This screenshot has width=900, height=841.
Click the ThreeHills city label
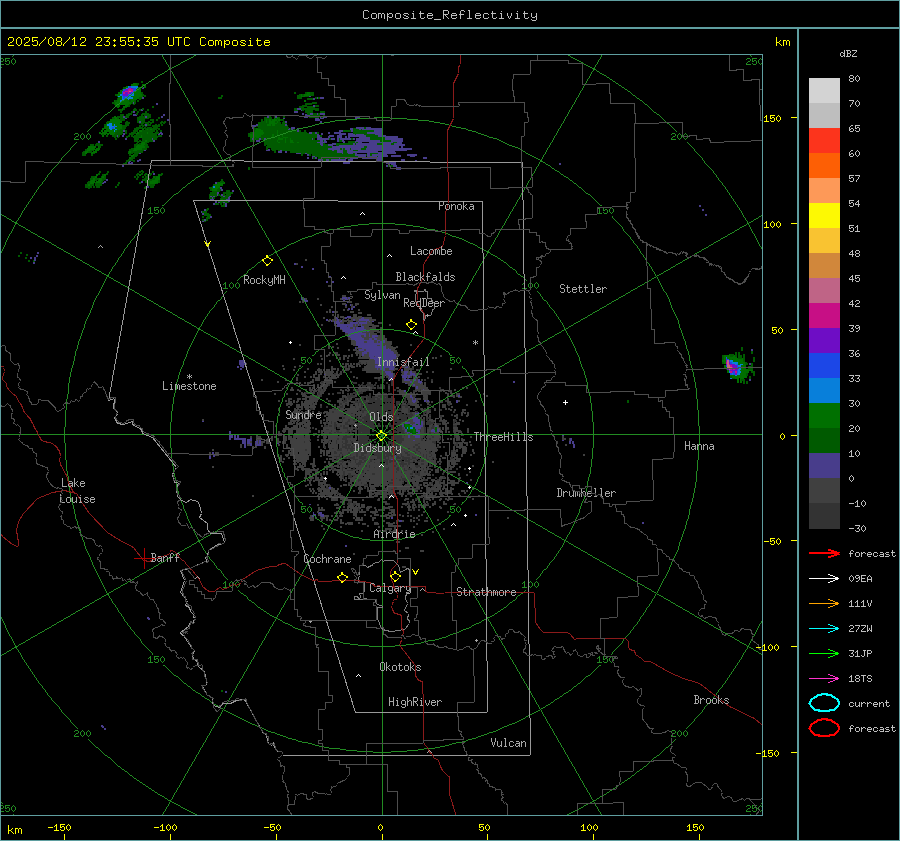[x=503, y=437]
